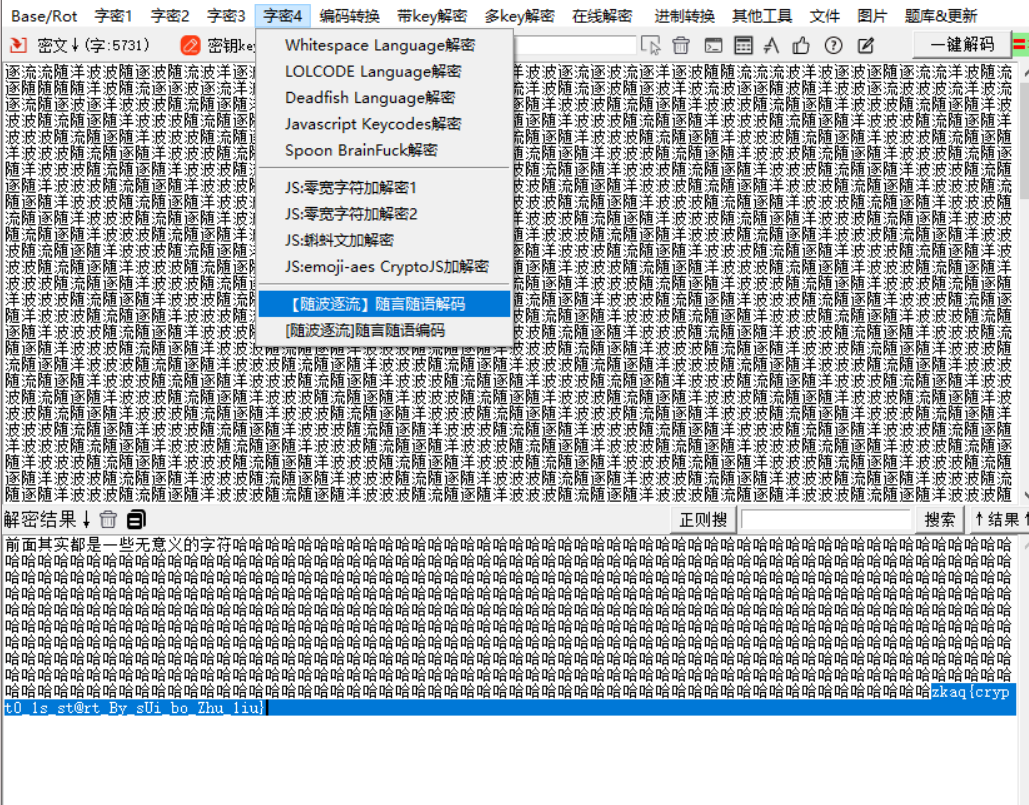The height and width of the screenshot is (805, 1029).
Task: Open the calculator icon in toolbar
Action: tap(743, 45)
